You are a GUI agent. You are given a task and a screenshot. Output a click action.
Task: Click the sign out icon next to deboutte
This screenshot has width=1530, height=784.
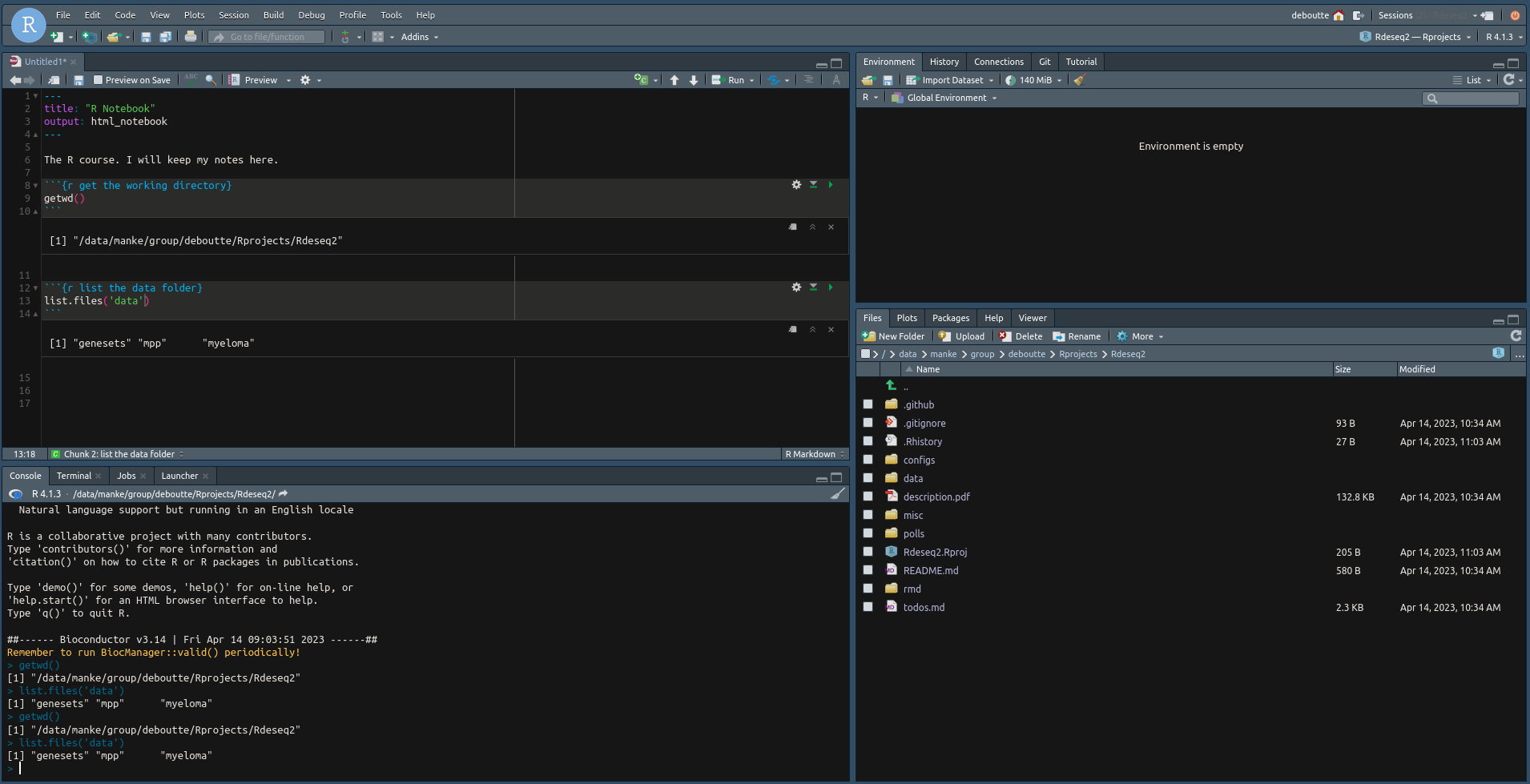tap(1359, 15)
